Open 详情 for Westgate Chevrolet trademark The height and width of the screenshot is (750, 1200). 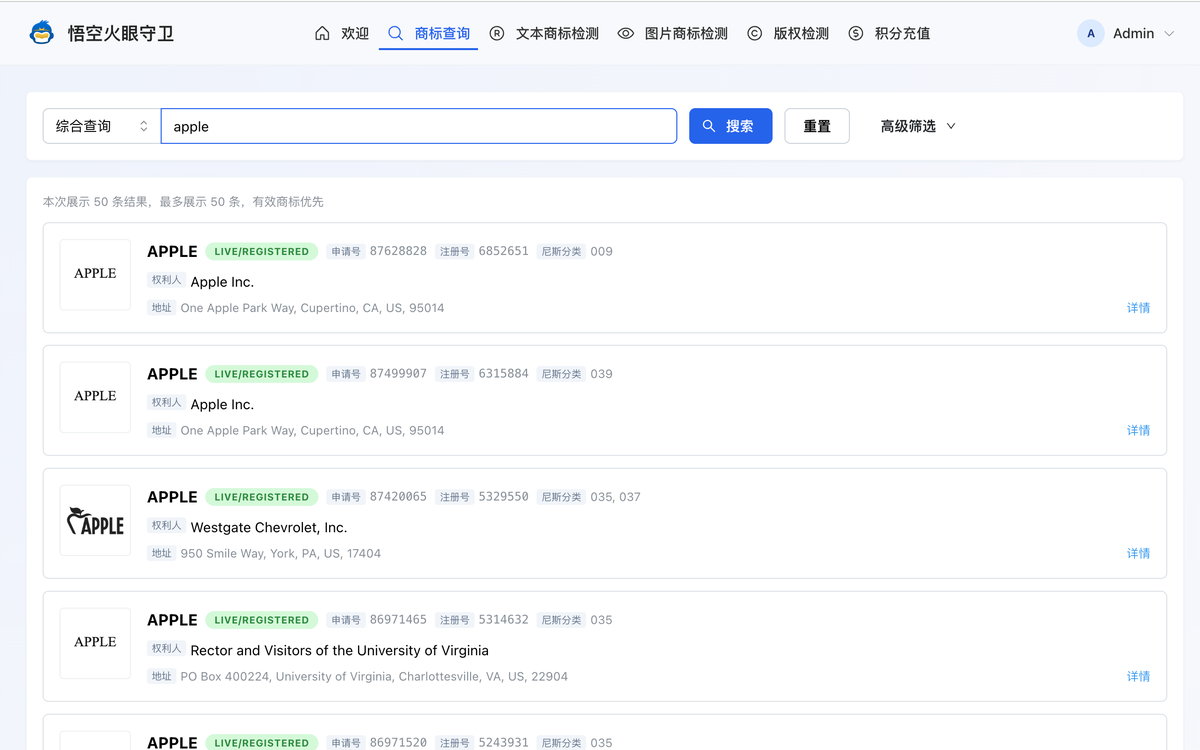(x=1138, y=553)
